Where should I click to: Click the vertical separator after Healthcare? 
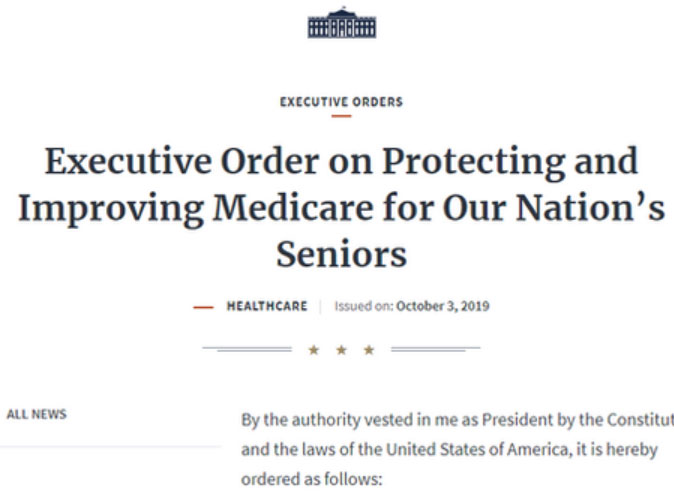321,306
